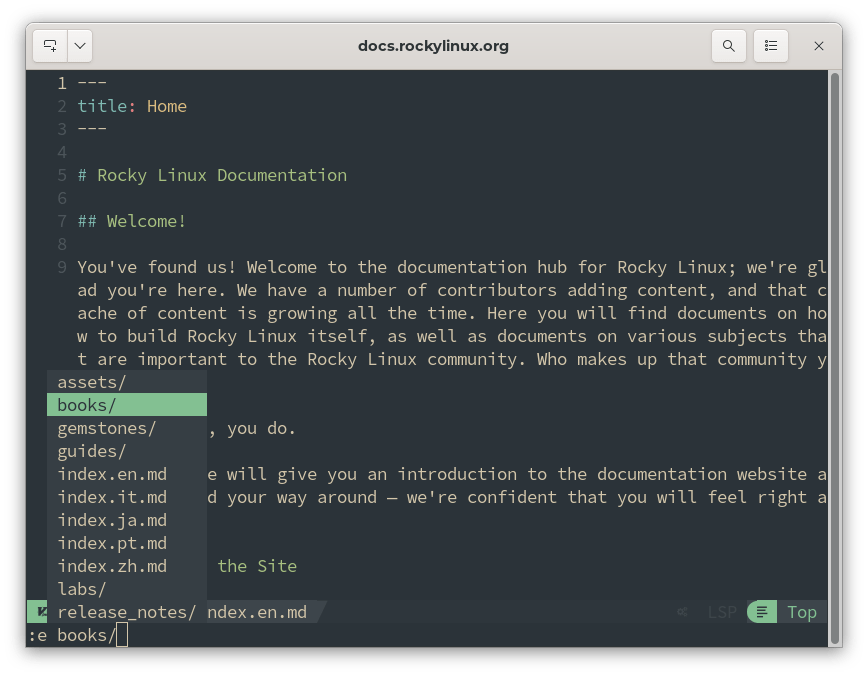This screenshot has width=868, height=676.
Task: Pick index.pt.md in the completion popup
Action: click(127, 543)
